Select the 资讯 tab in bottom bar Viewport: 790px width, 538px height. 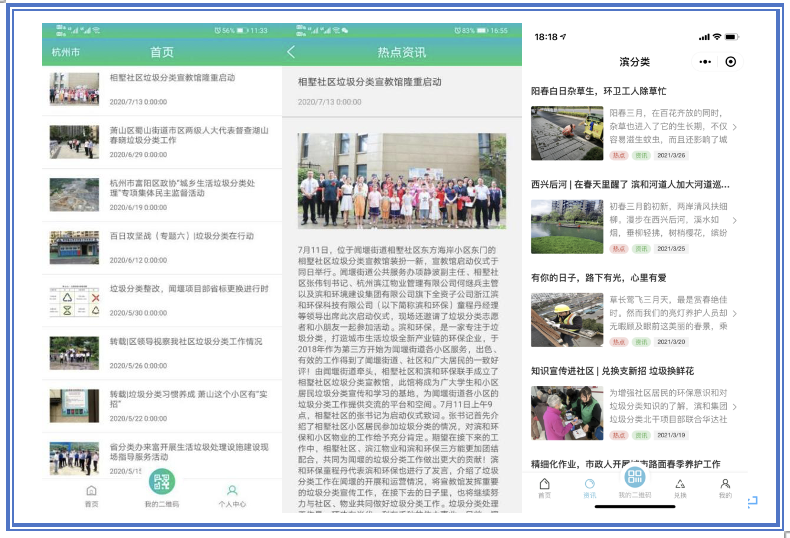coord(589,486)
